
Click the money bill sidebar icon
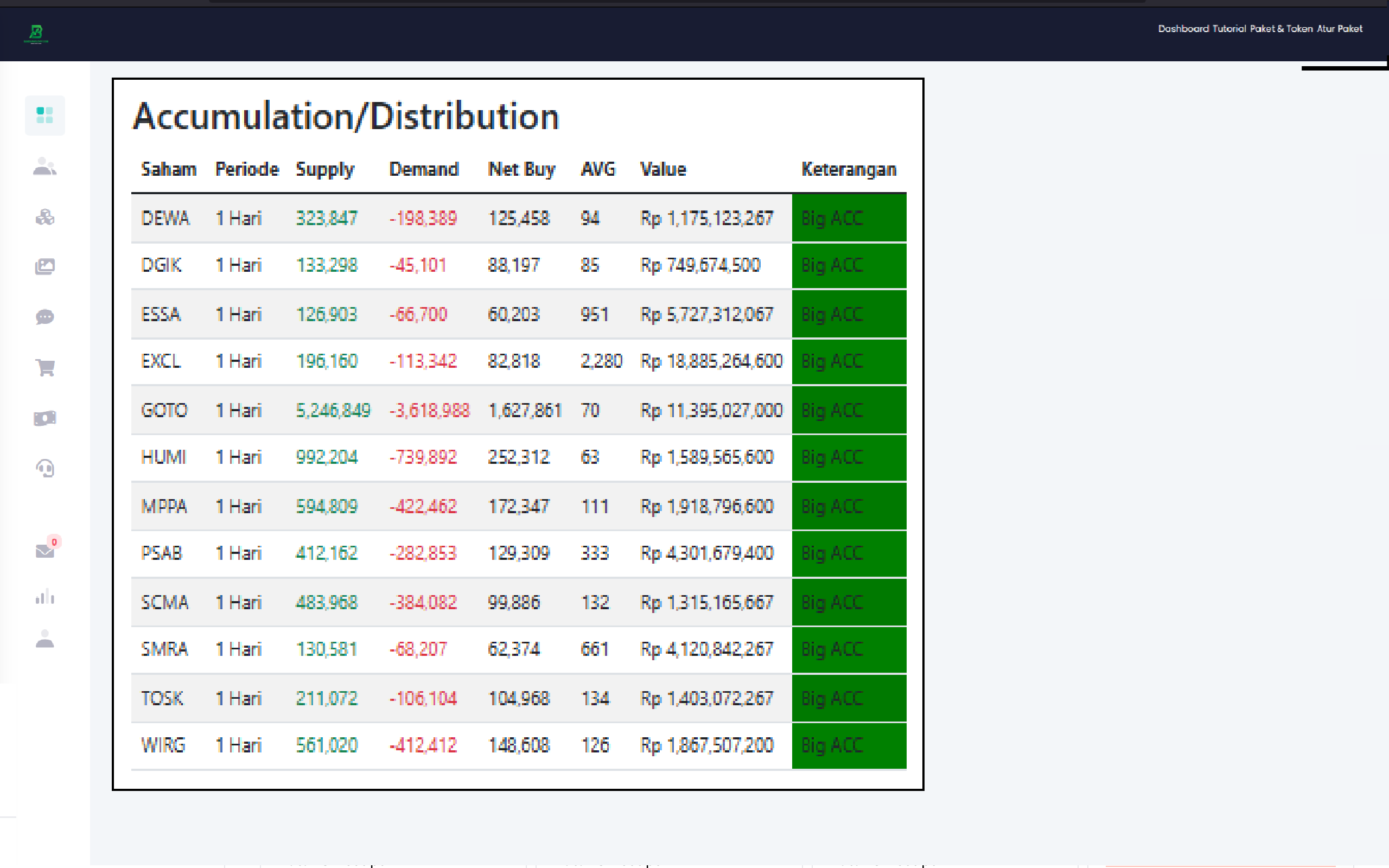45,418
